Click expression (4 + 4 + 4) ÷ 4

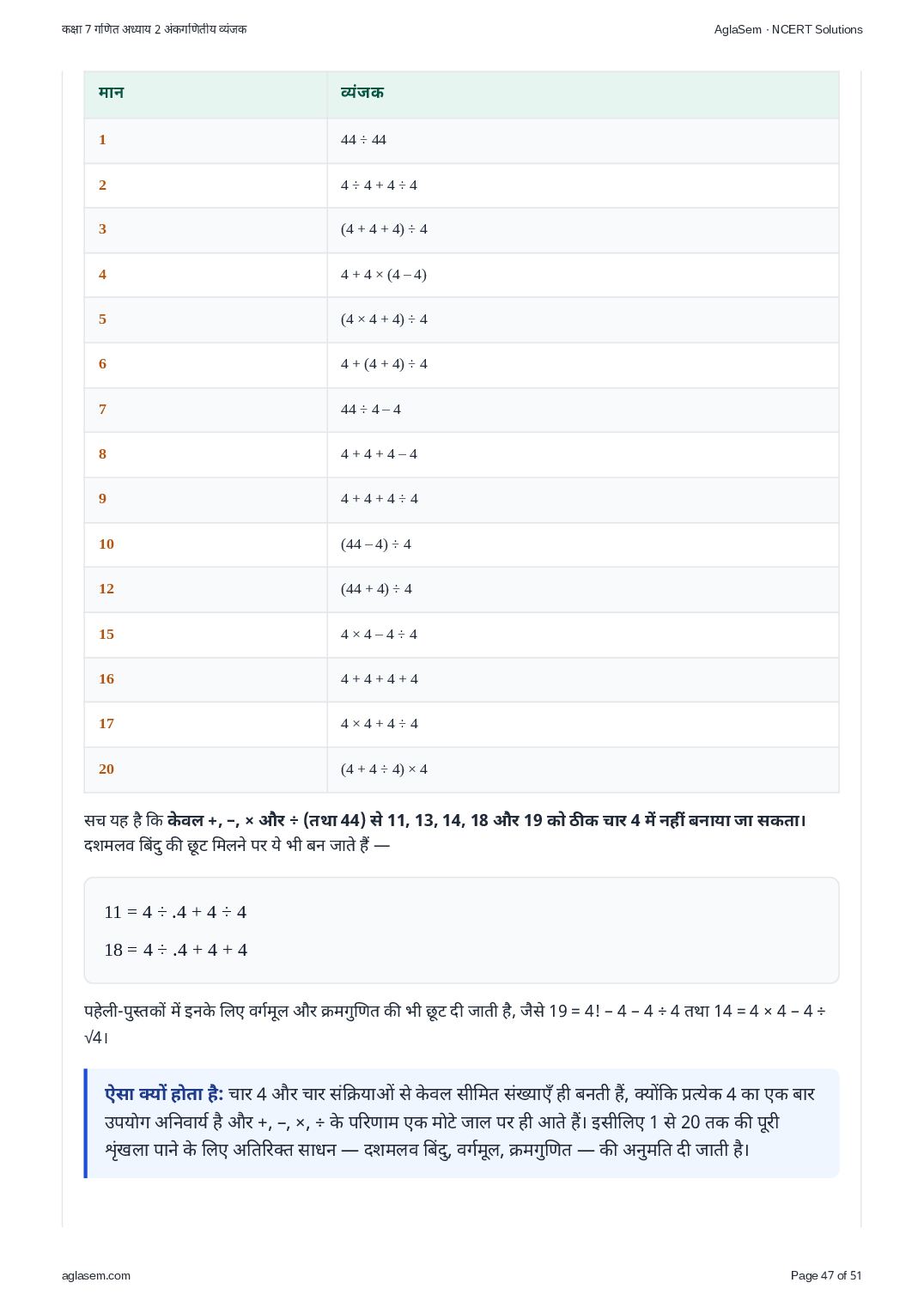pyautogui.click(x=384, y=229)
